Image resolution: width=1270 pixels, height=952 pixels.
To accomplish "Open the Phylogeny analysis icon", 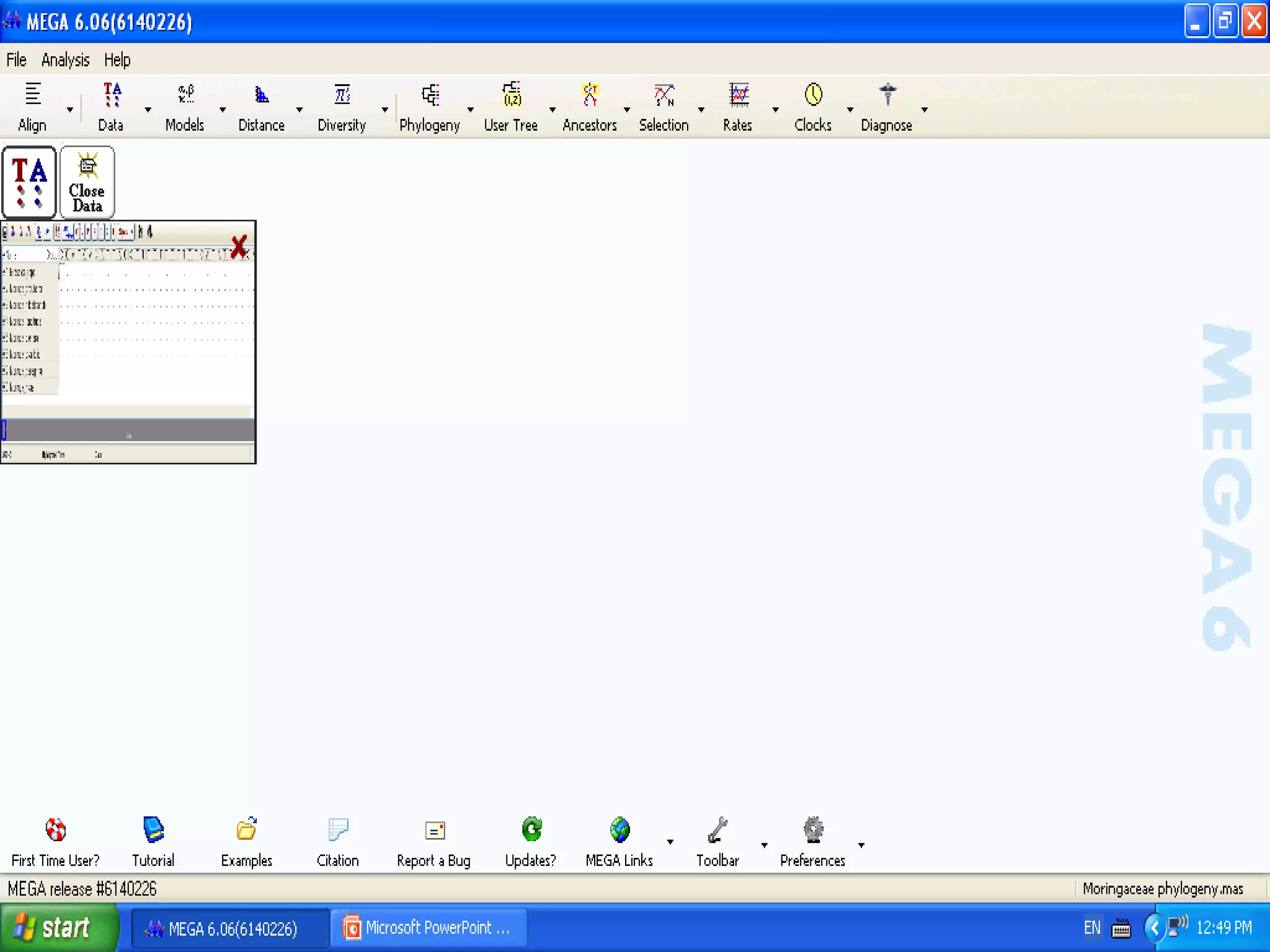I will point(430,95).
